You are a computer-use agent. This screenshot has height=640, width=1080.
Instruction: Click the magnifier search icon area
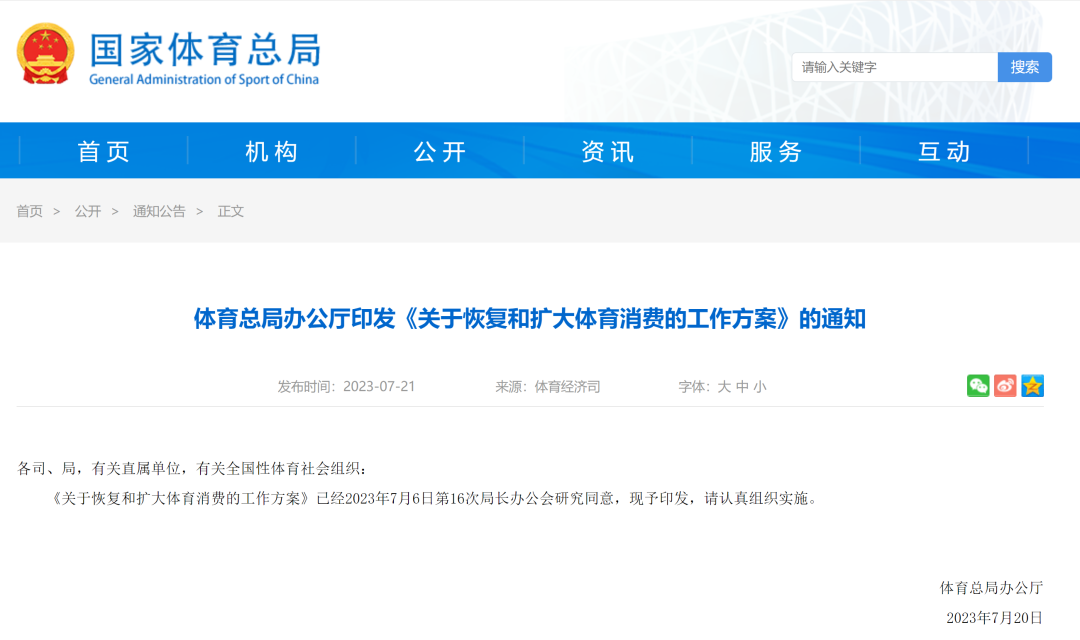[1024, 67]
